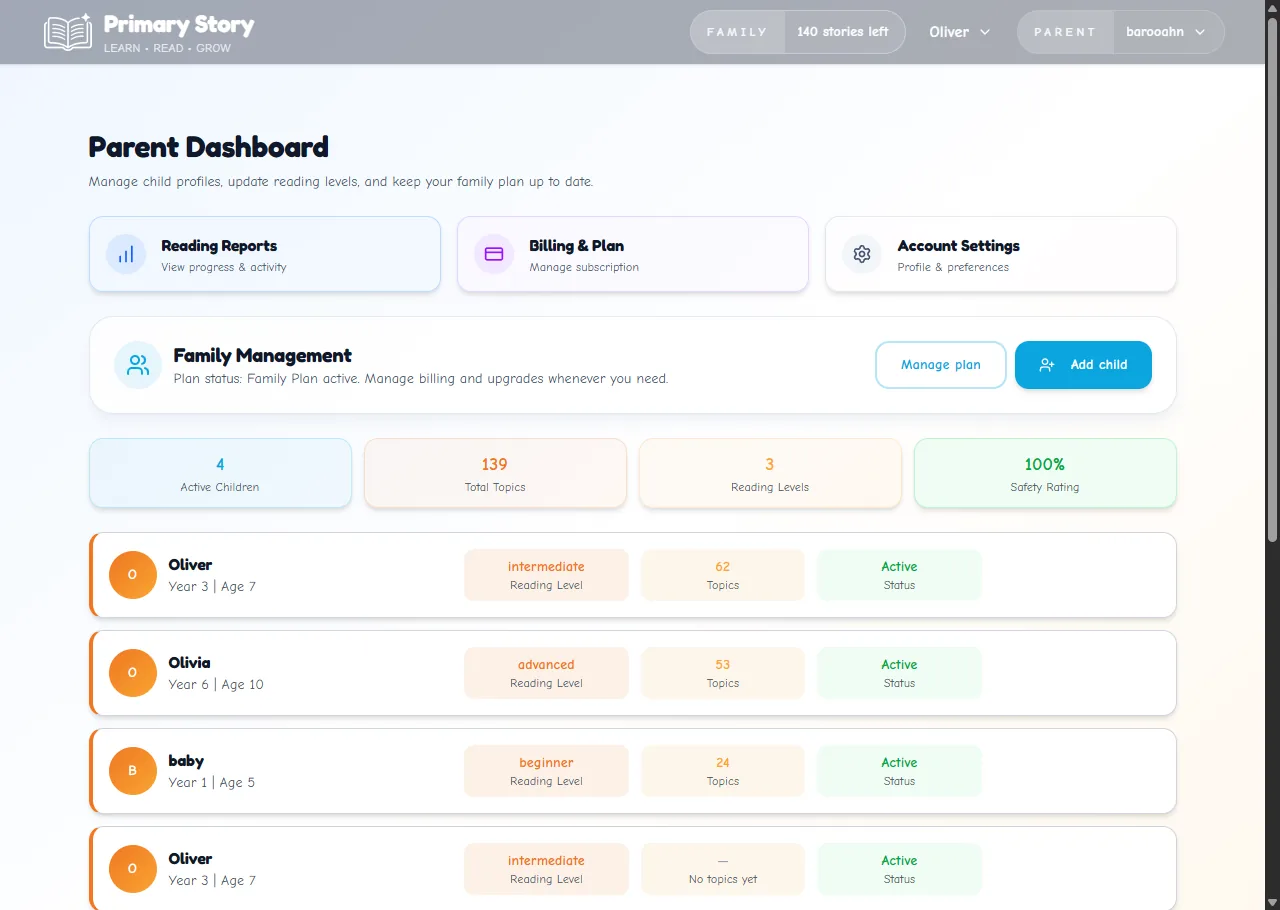The width and height of the screenshot is (1280, 910).
Task: Select the Active Children stat card
Action: tap(220, 473)
